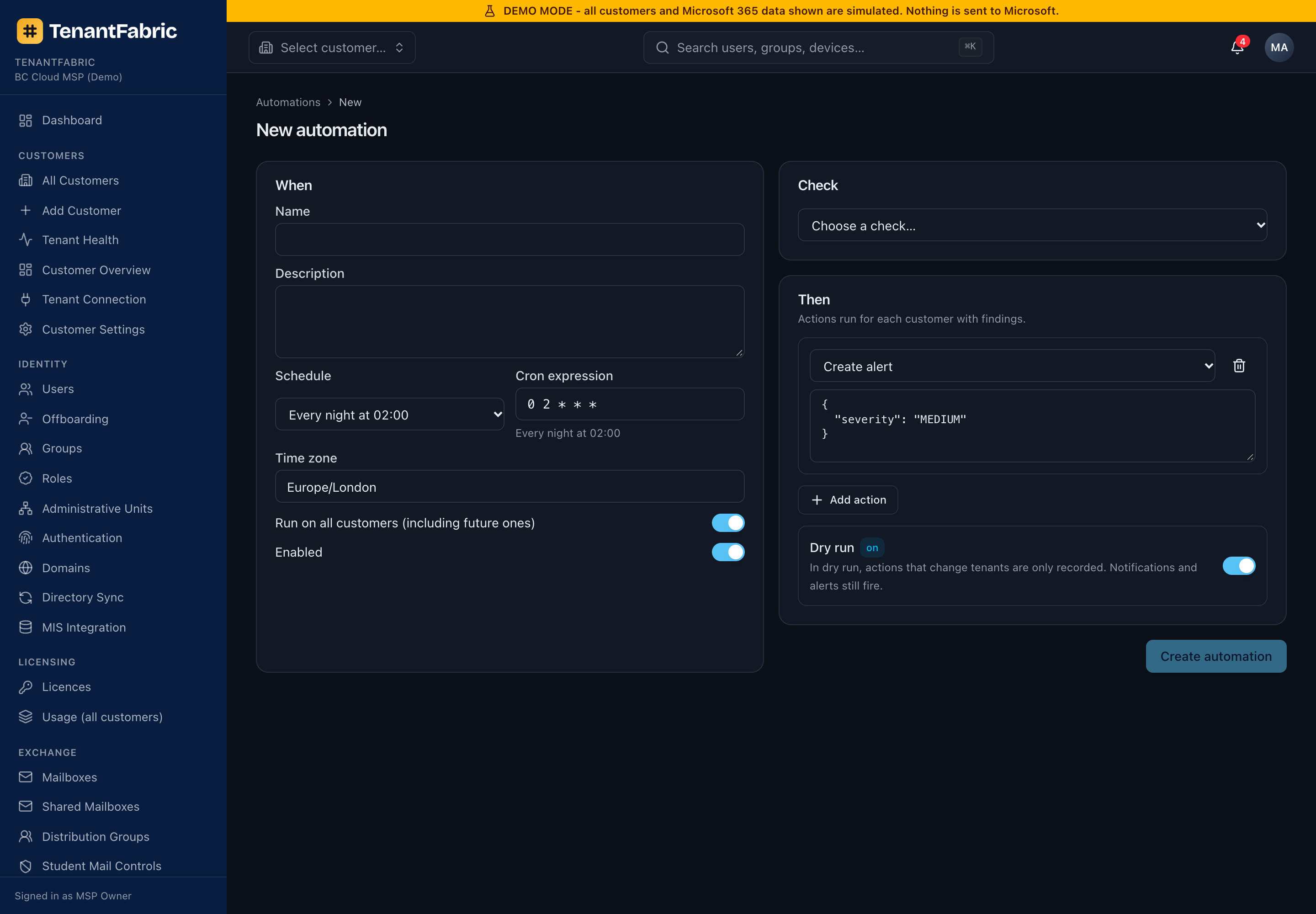The height and width of the screenshot is (914, 1316).
Task: Open the MA user avatar menu
Action: point(1279,48)
